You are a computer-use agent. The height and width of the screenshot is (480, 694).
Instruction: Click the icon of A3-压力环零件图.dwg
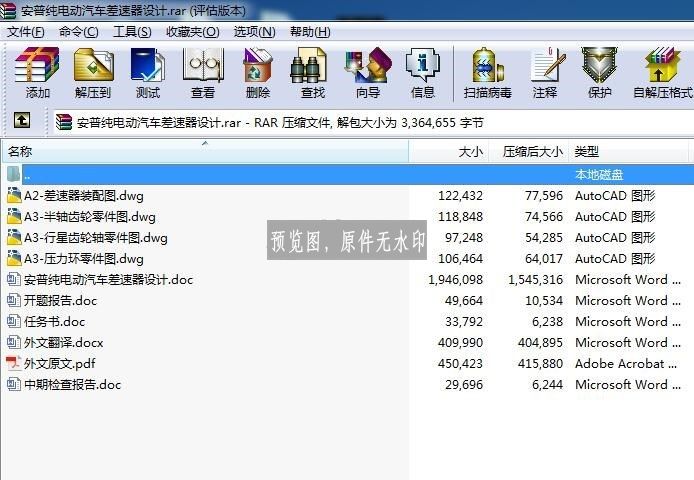point(14,258)
